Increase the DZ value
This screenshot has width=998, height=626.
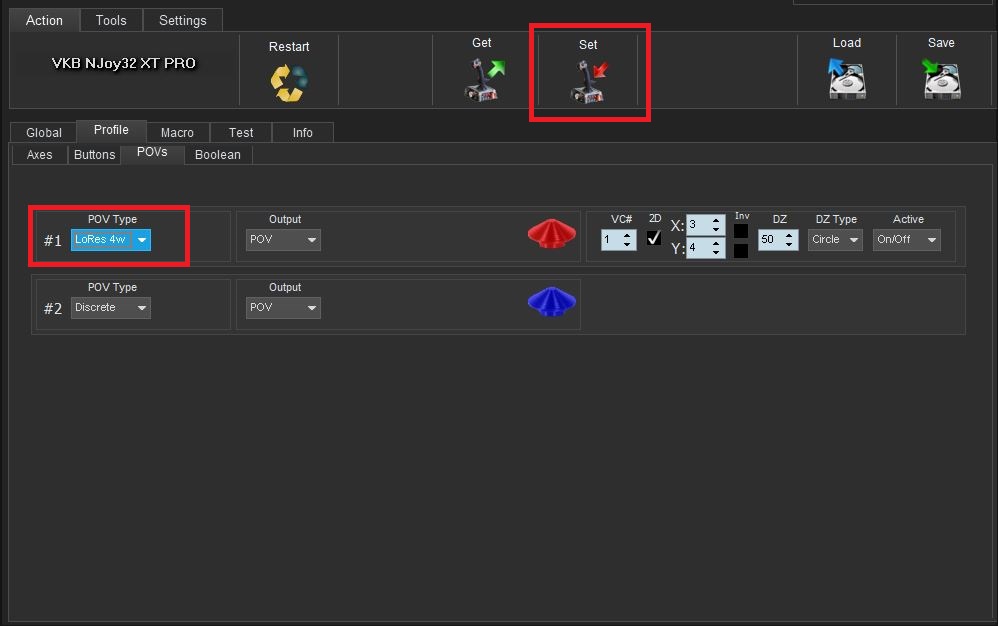click(789, 235)
